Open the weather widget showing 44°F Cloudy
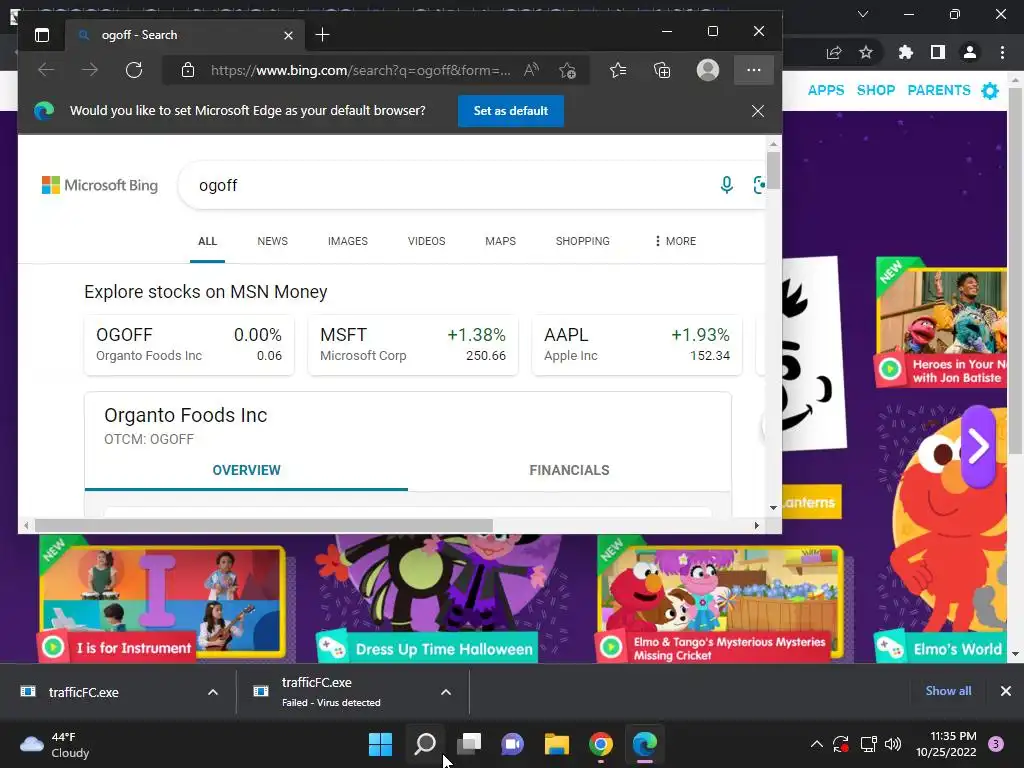 click(x=55, y=745)
